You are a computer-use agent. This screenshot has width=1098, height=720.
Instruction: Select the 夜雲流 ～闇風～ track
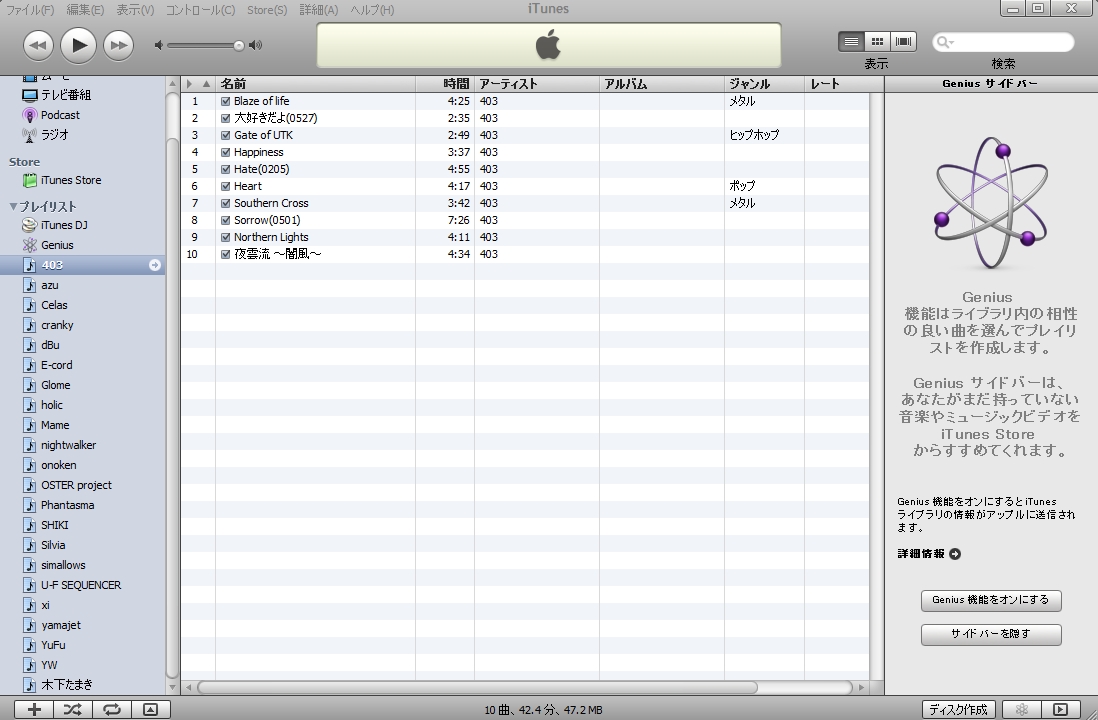point(525,254)
